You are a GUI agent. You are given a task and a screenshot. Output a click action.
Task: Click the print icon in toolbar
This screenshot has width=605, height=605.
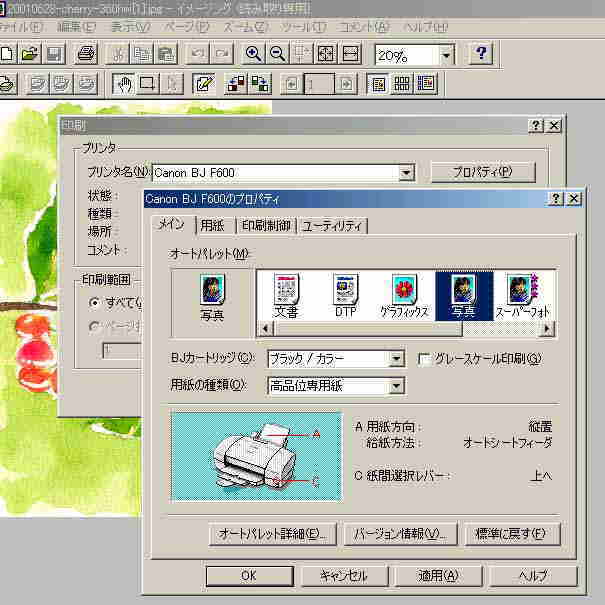point(86,54)
